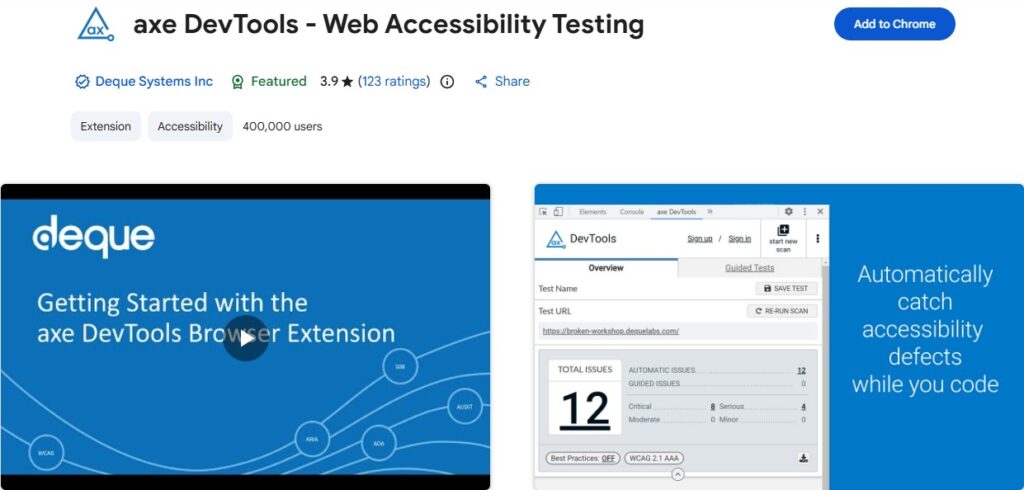The width and height of the screenshot is (1024, 490).
Task: Collapse the issues summary with the up chevron
Action: pyautogui.click(x=677, y=474)
